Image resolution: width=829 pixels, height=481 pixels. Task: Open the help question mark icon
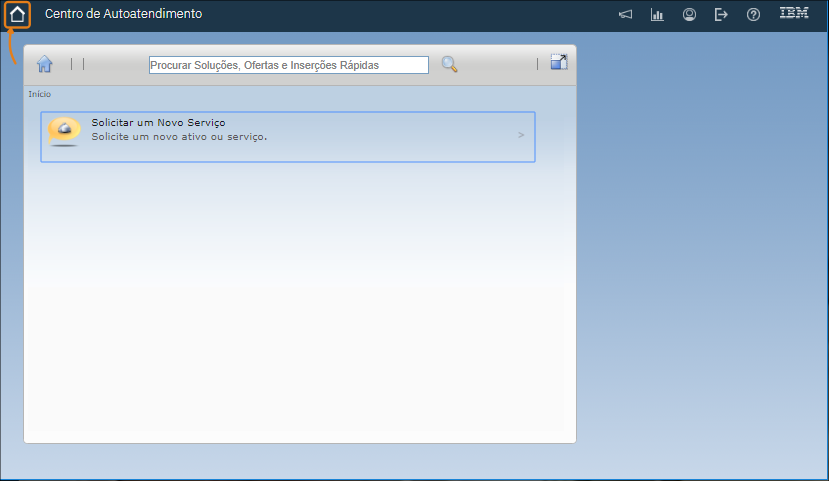(753, 15)
